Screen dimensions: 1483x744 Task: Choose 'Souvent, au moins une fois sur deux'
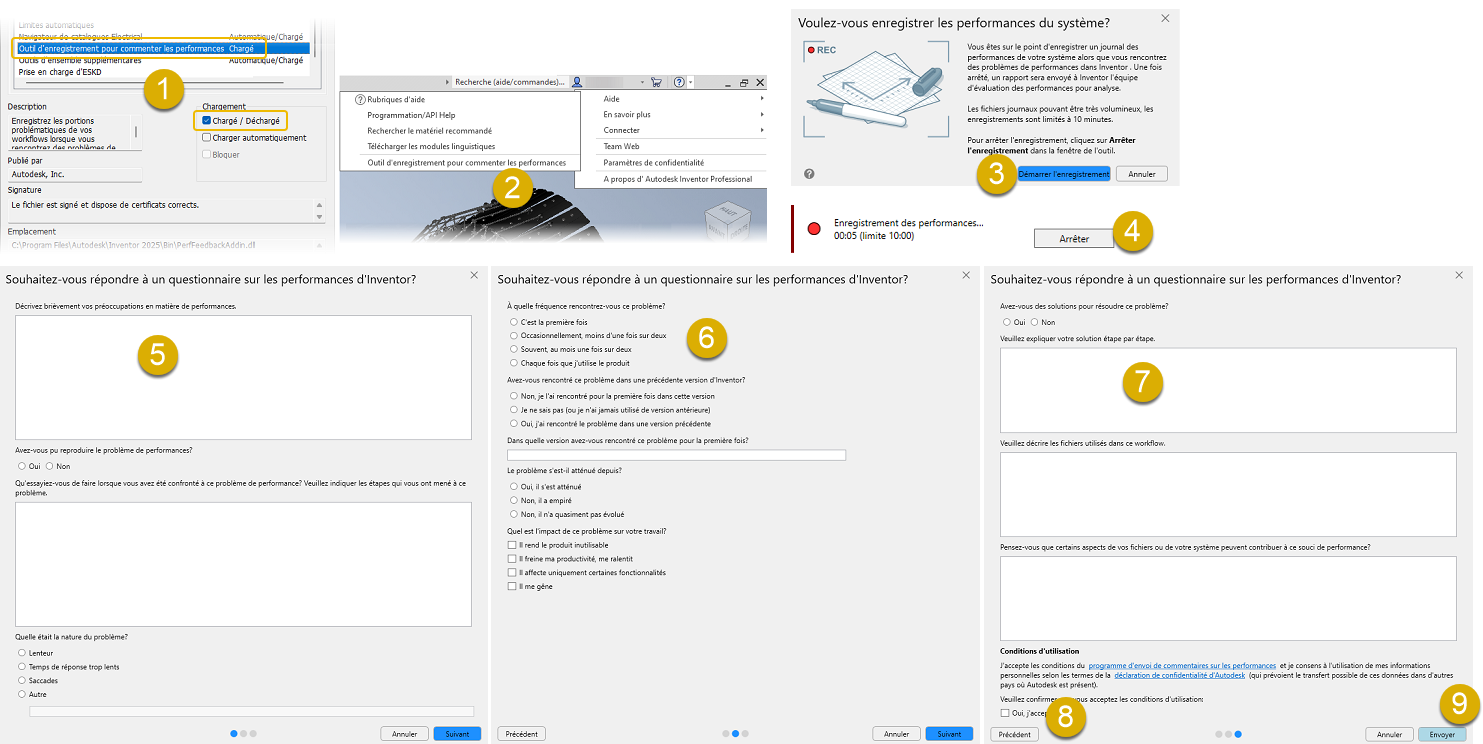[513, 349]
